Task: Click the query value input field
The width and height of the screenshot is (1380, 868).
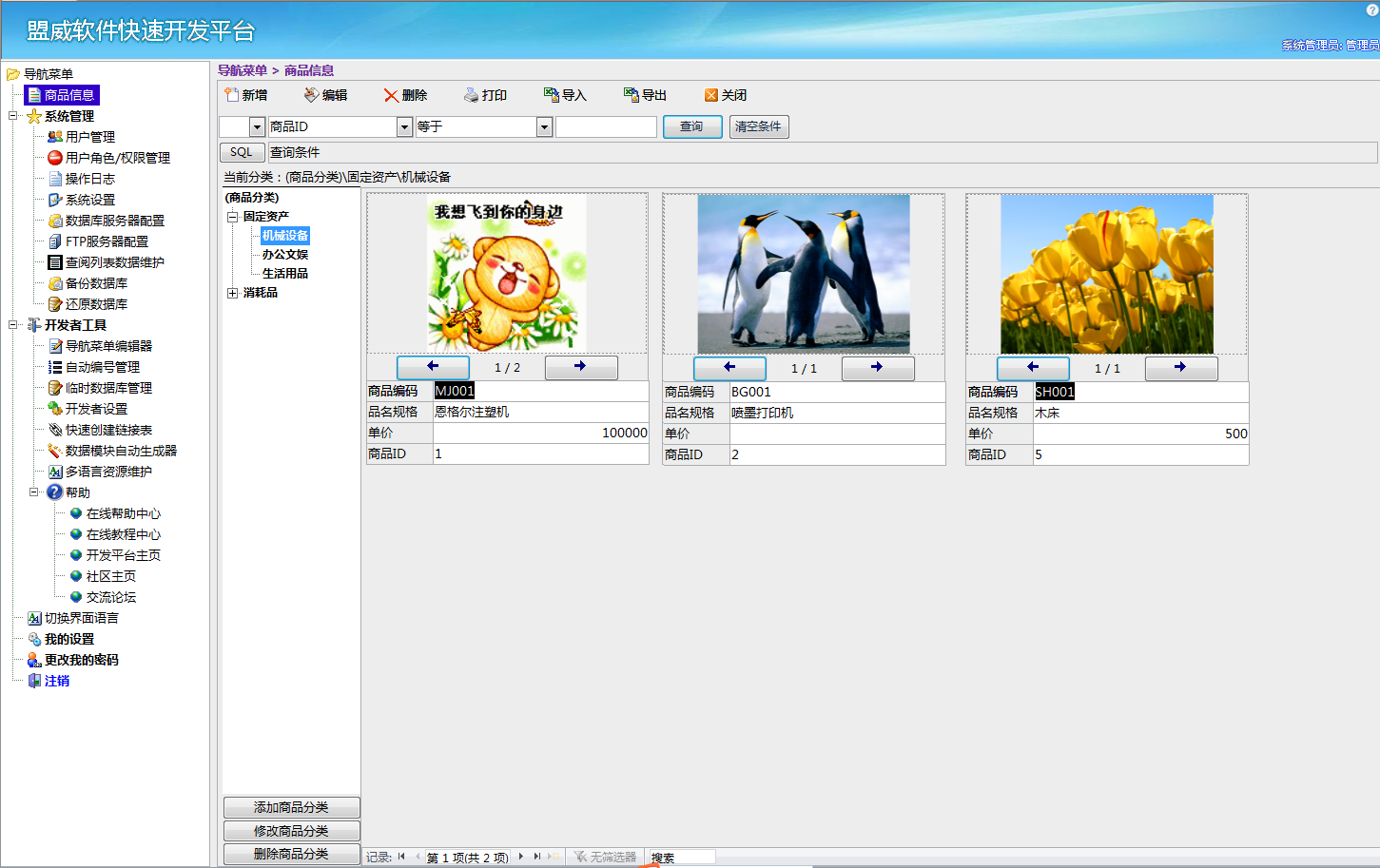Action: 606,126
